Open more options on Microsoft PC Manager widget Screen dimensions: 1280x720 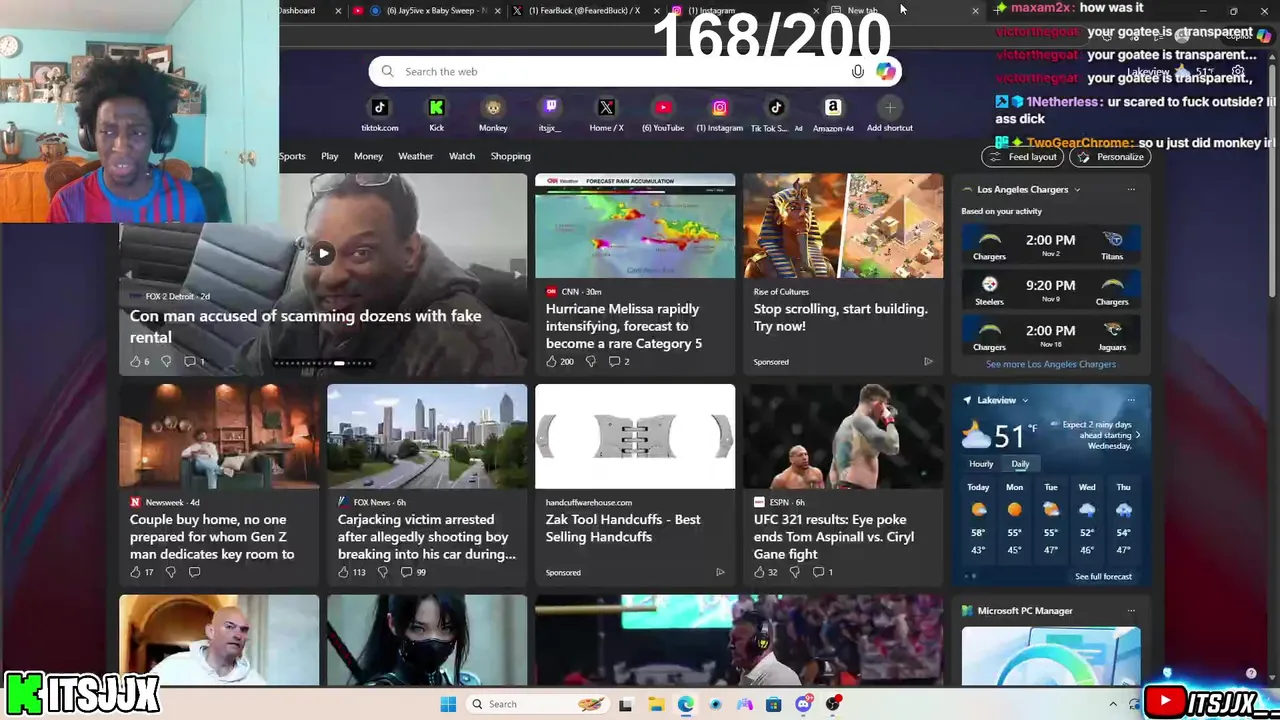coord(1131,610)
